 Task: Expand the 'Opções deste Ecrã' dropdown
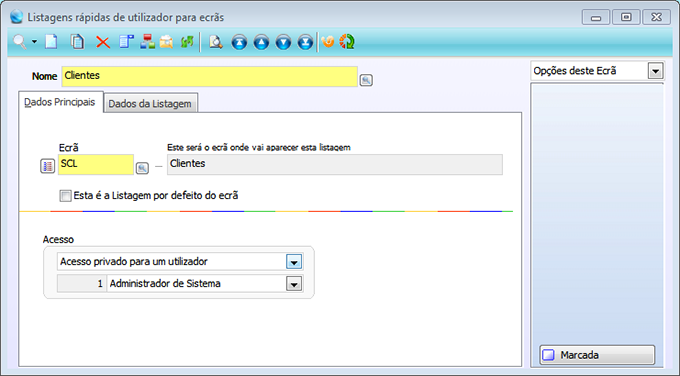655,71
